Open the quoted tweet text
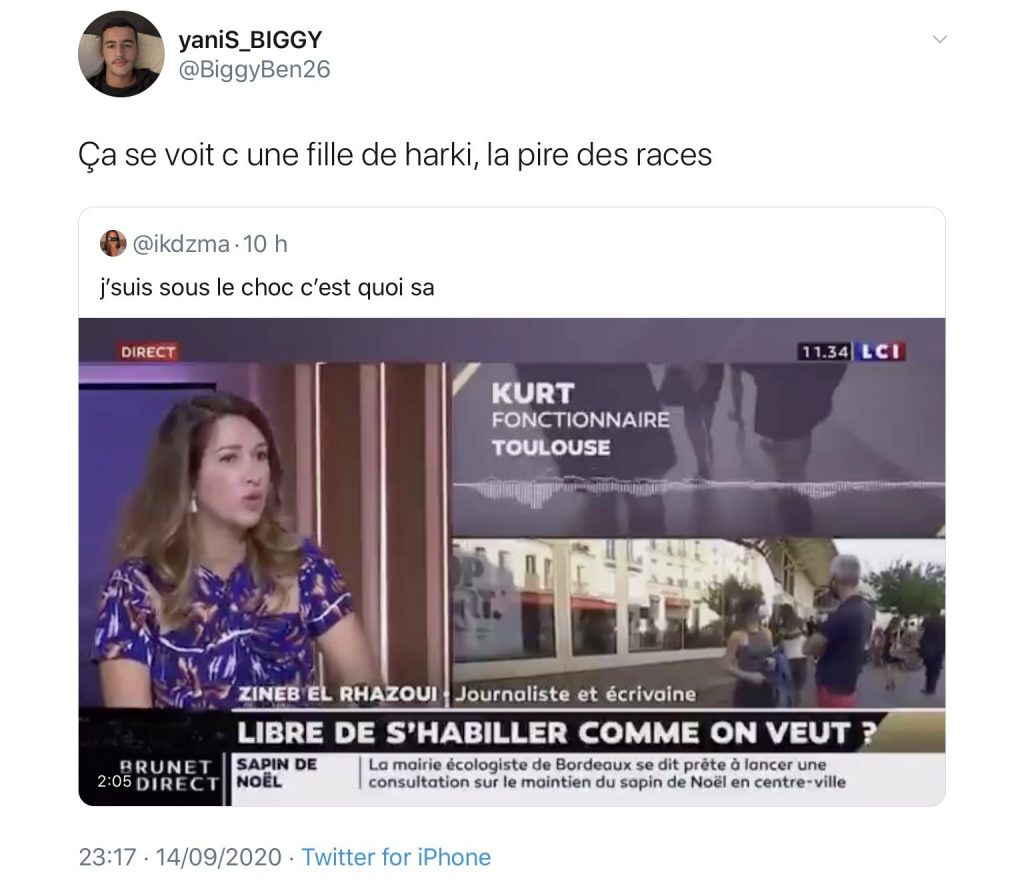 [267, 287]
